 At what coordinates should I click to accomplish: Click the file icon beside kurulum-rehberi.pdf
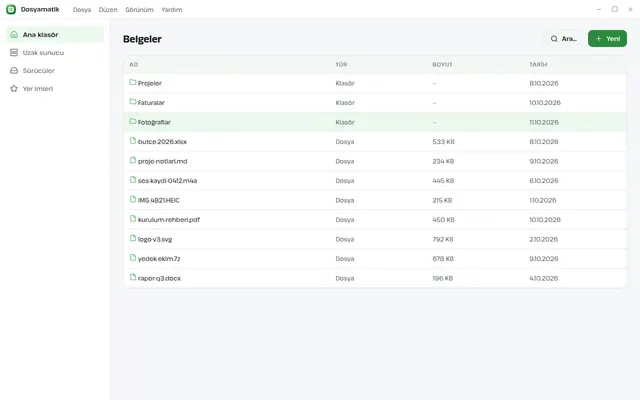tap(133, 219)
